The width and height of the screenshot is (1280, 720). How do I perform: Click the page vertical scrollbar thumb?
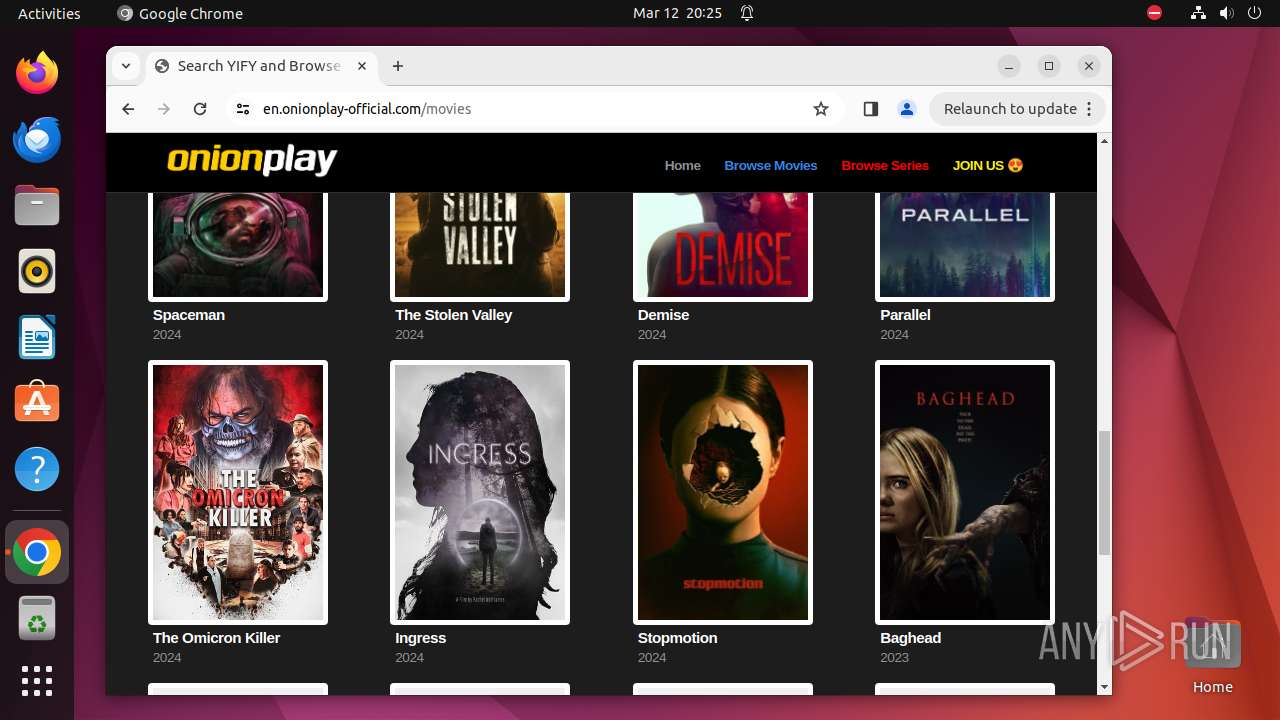pos(1104,493)
